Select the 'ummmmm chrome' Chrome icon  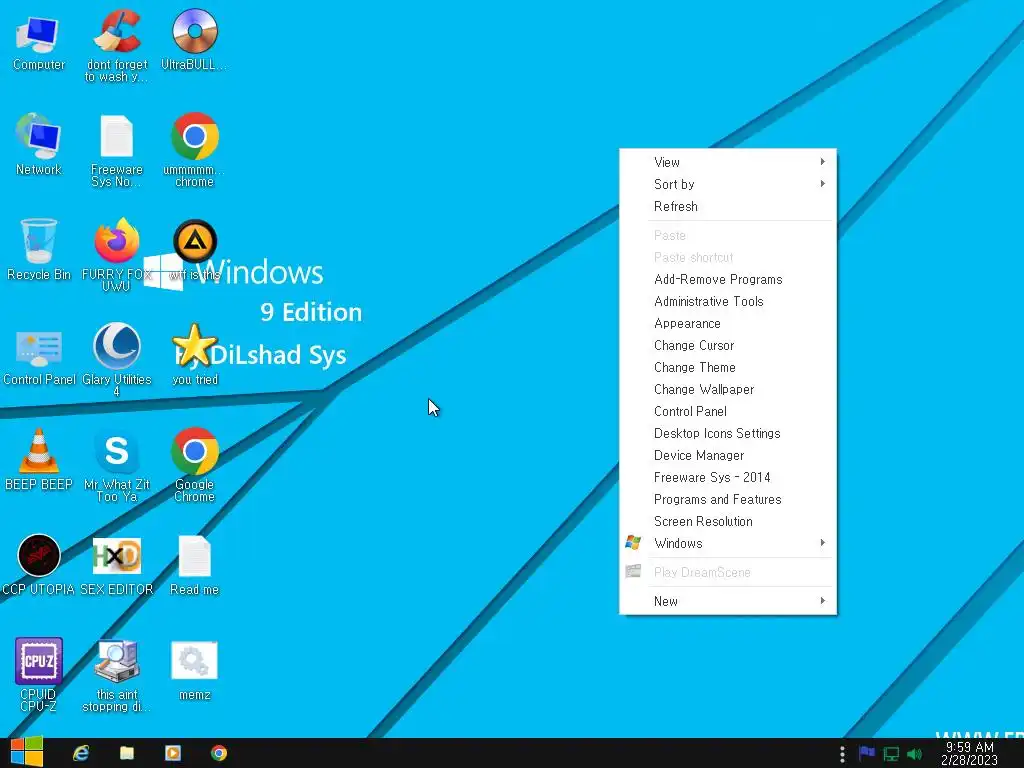[194, 150]
